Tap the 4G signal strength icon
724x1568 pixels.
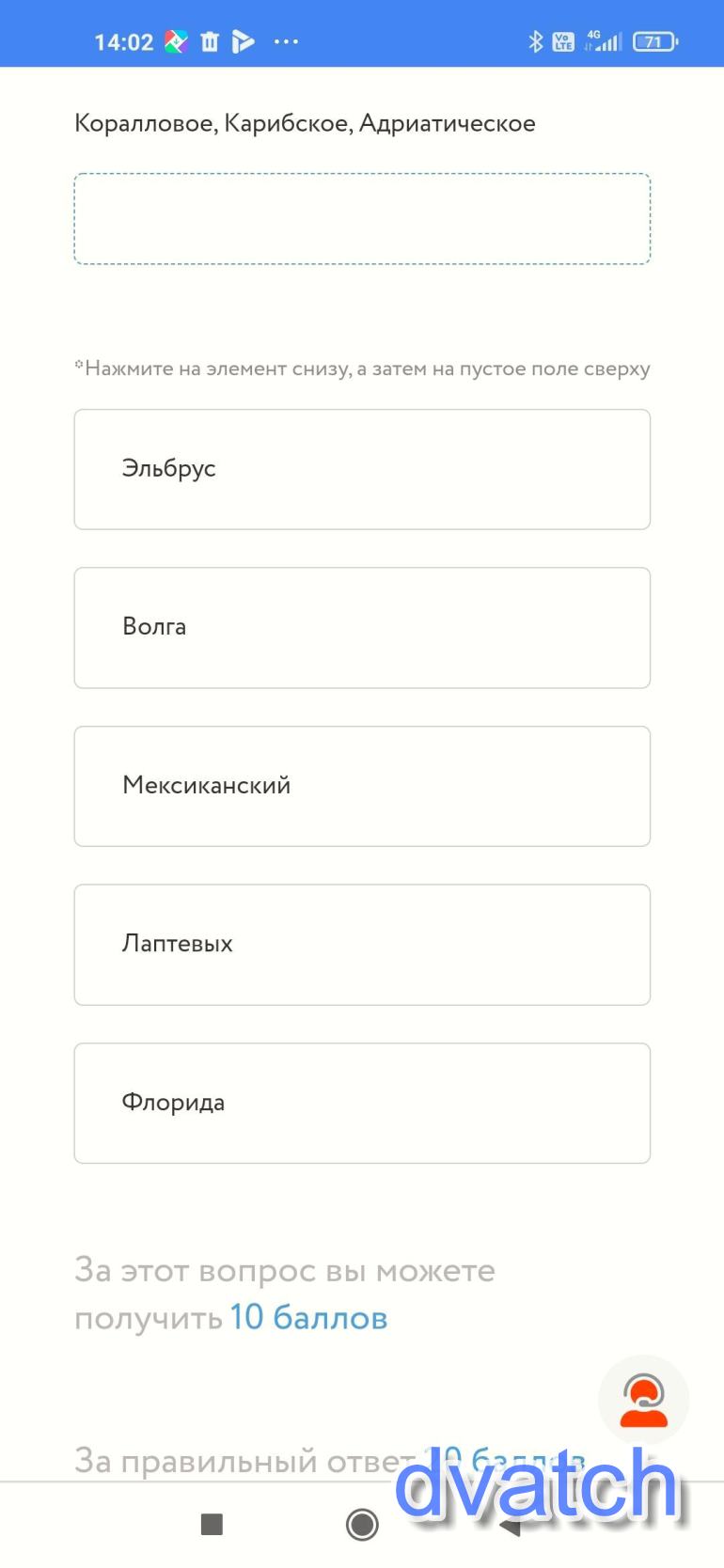tap(604, 41)
